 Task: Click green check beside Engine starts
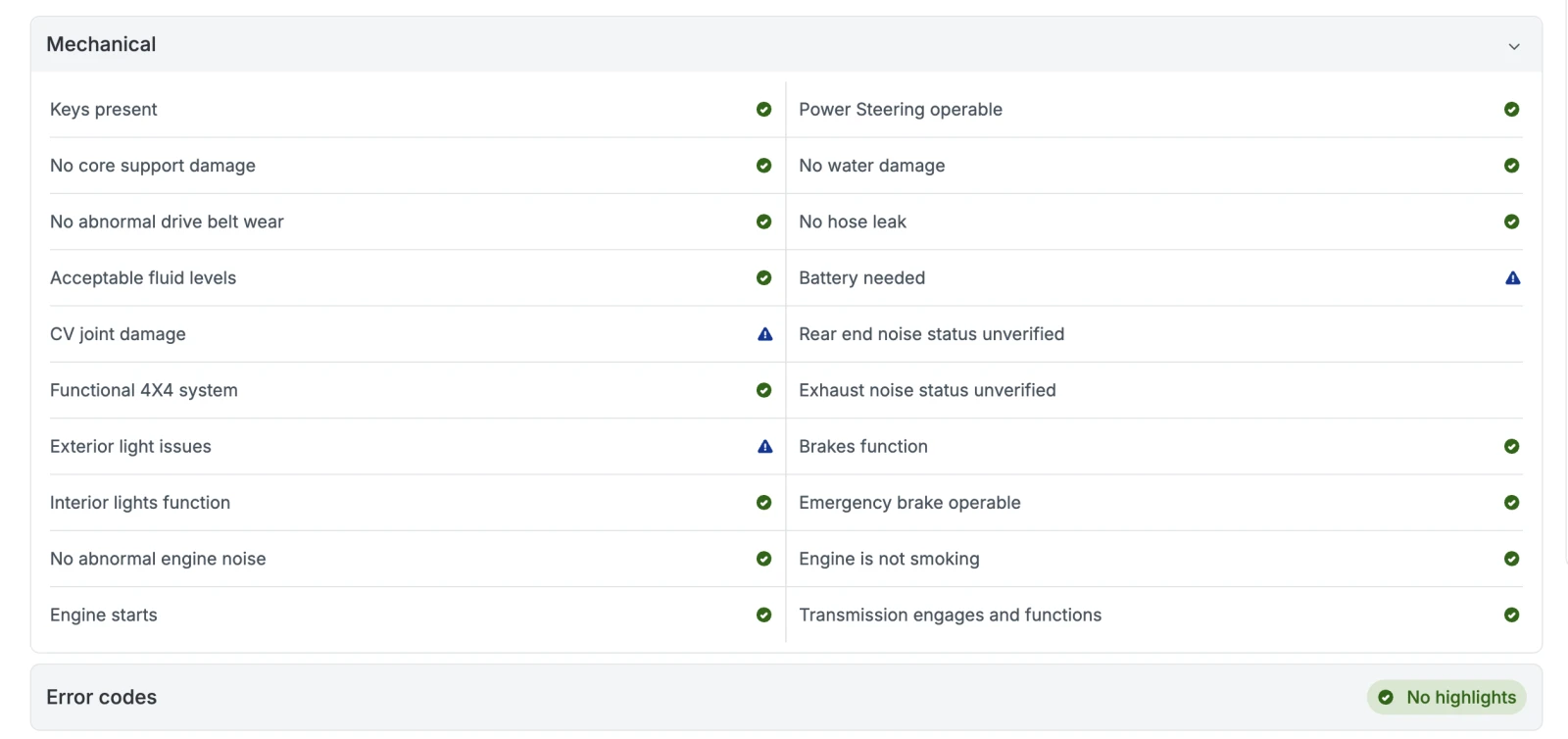pyautogui.click(x=763, y=616)
